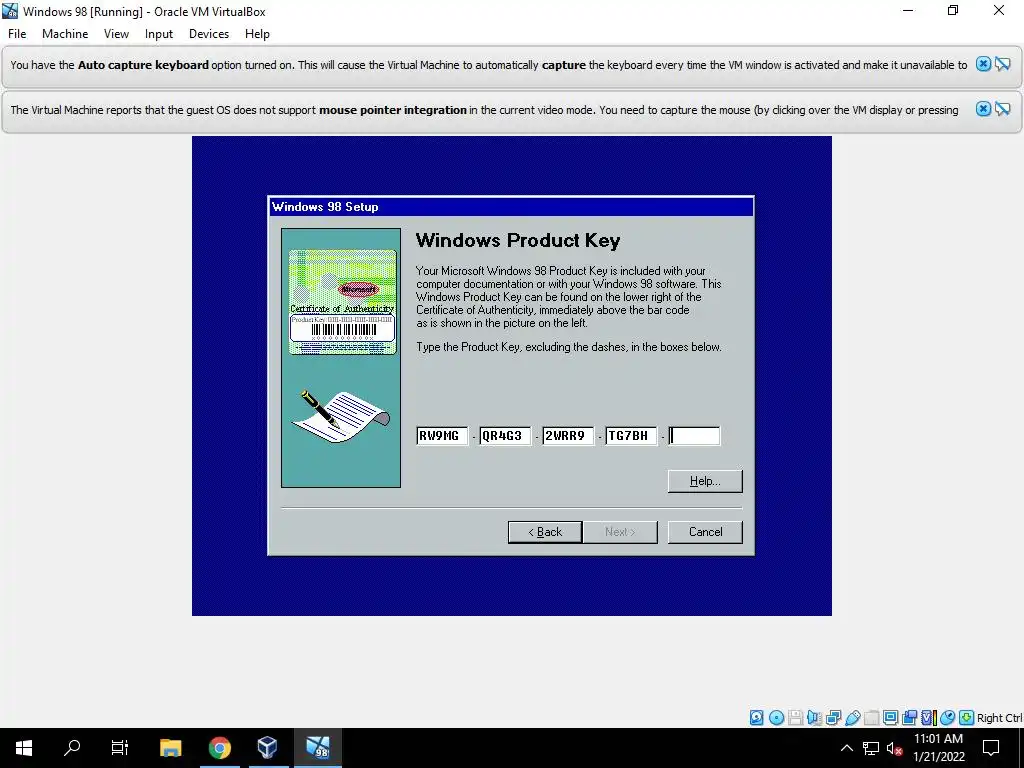The image size is (1024, 768).
Task: Open the Input menu
Action: coord(159,34)
